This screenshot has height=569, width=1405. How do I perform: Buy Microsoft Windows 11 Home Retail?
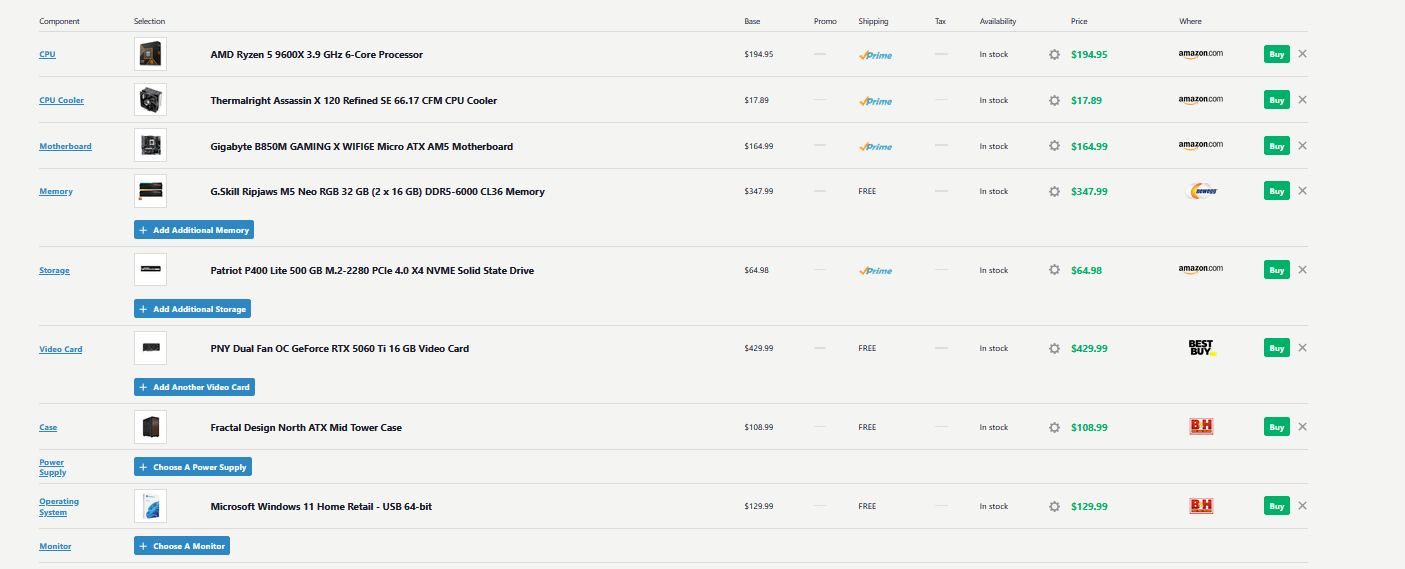(1276, 506)
